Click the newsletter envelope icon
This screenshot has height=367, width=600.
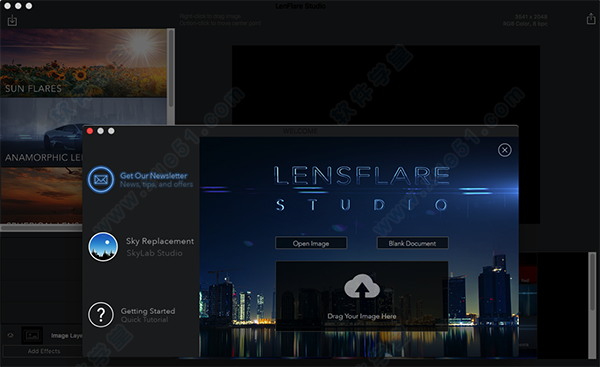[x=101, y=179]
